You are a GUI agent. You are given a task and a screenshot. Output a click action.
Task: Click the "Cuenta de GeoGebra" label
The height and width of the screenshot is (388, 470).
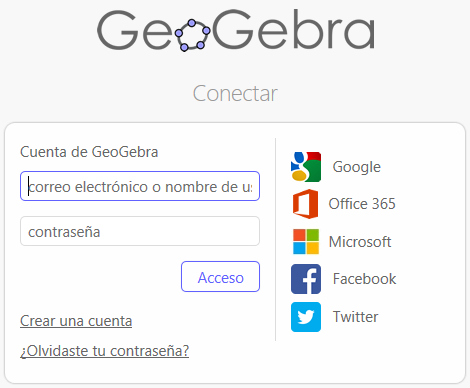point(89,152)
